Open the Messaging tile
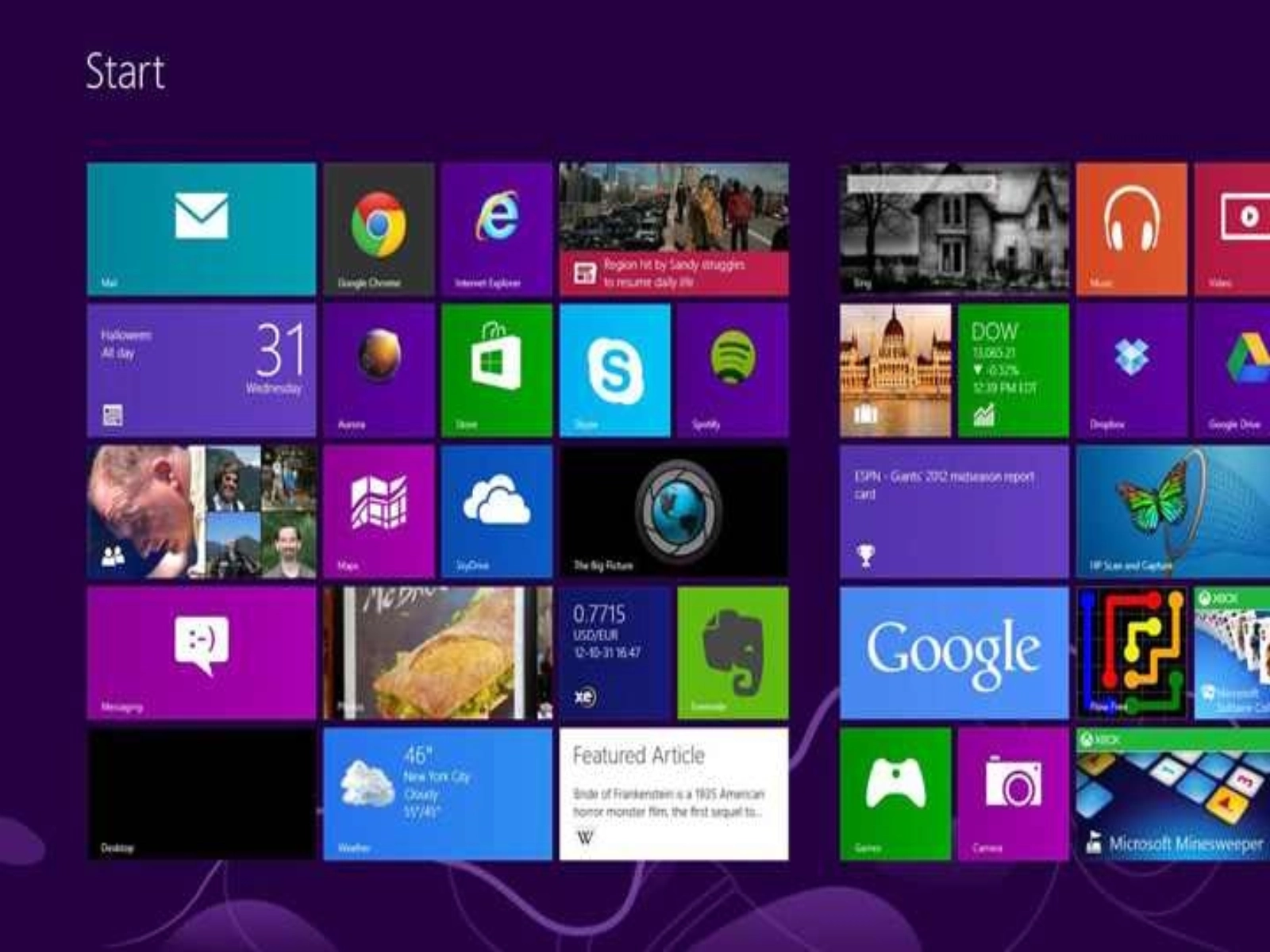 point(201,652)
